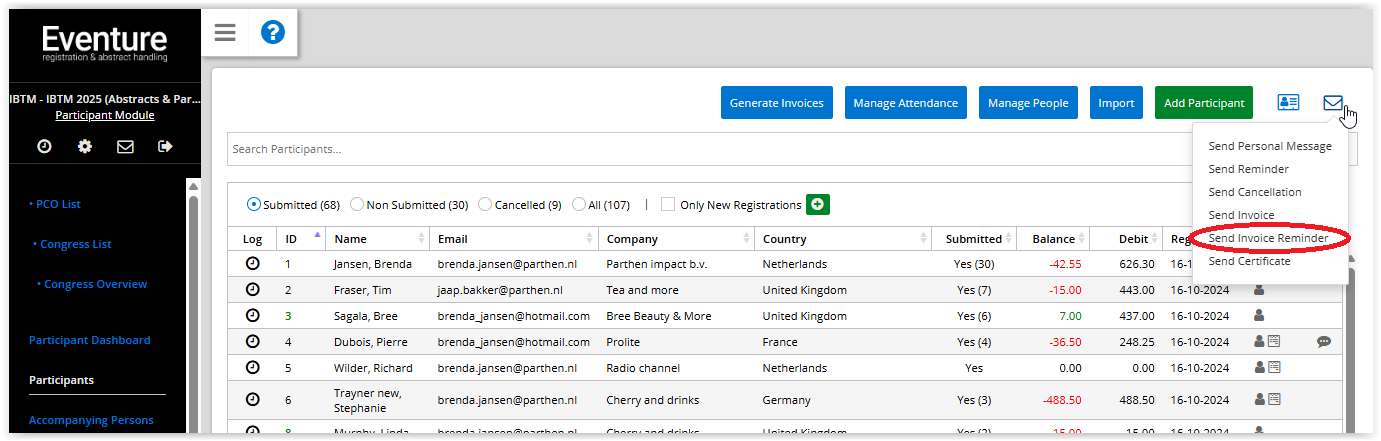Select the Non Submitted (30) radio button
This screenshot has height=441, width=1381.
coord(357,205)
